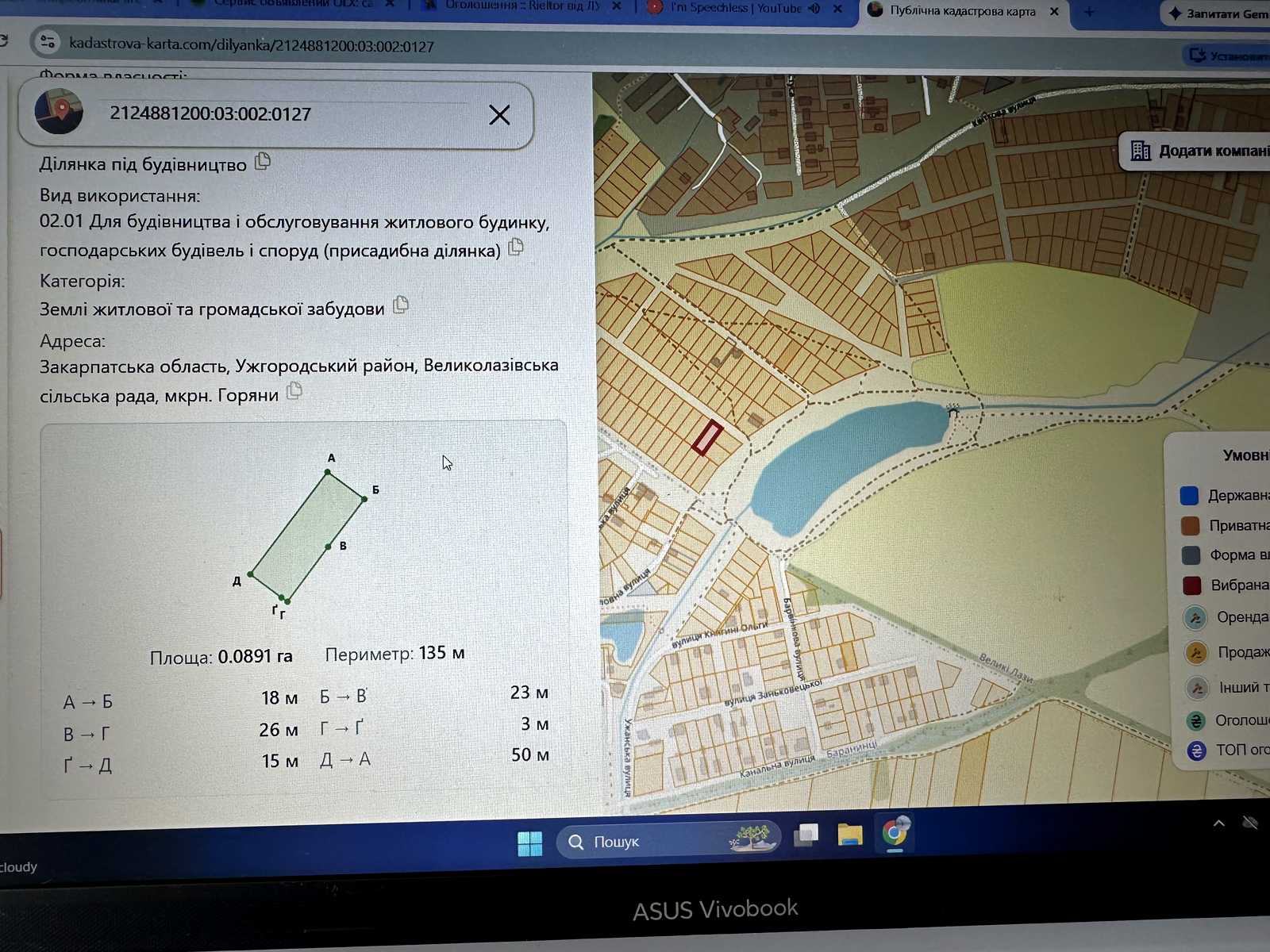The image size is (1270, 952).
Task: Click the map pin avatar in search box
Action: 59,112
